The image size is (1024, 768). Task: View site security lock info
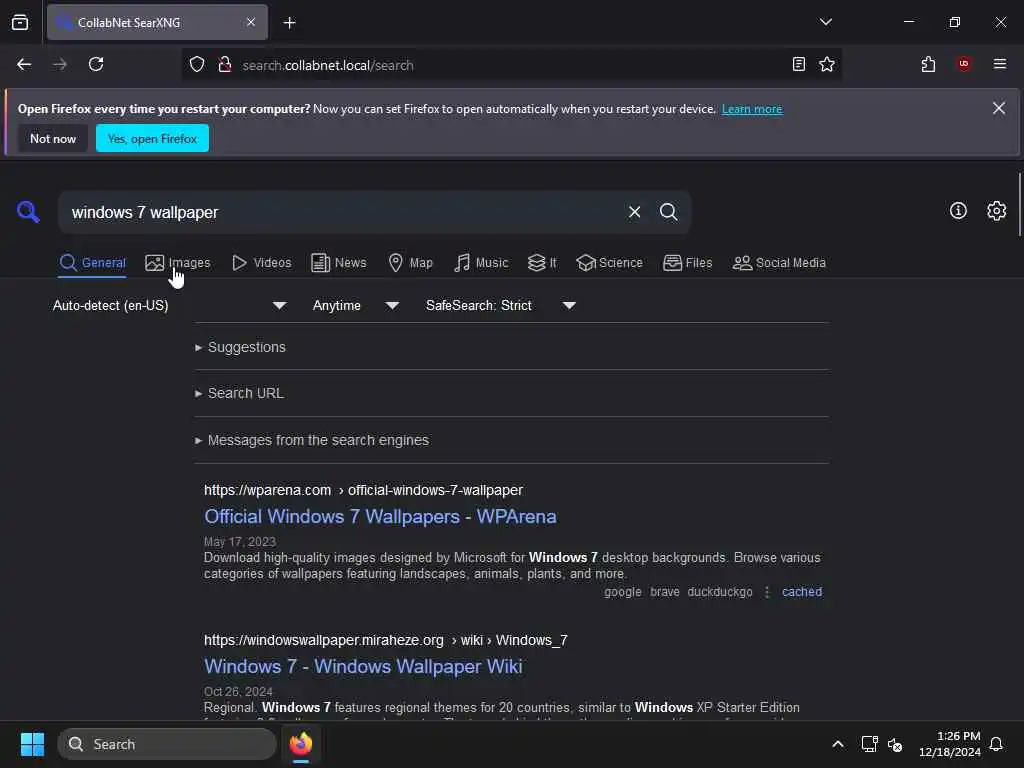click(x=225, y=65)
